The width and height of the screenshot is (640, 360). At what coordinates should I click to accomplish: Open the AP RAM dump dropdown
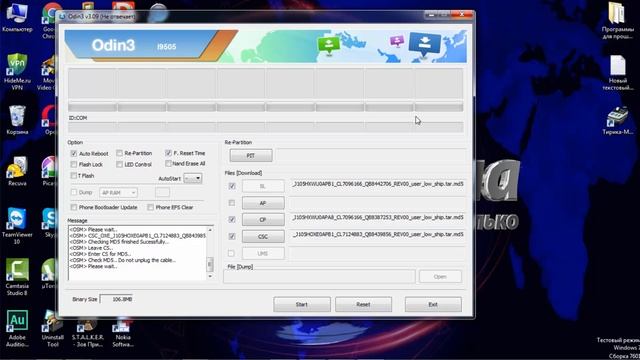(x=118, y=193)
